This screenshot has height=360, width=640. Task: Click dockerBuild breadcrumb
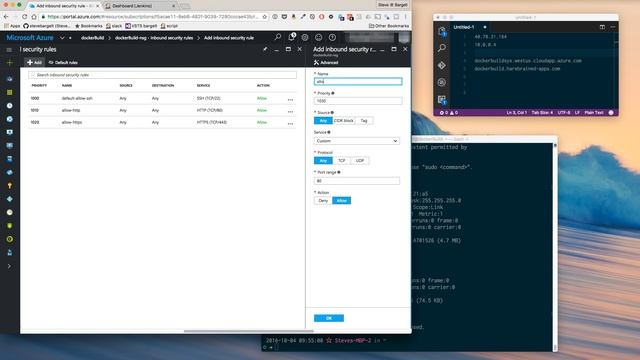[92, 38]
